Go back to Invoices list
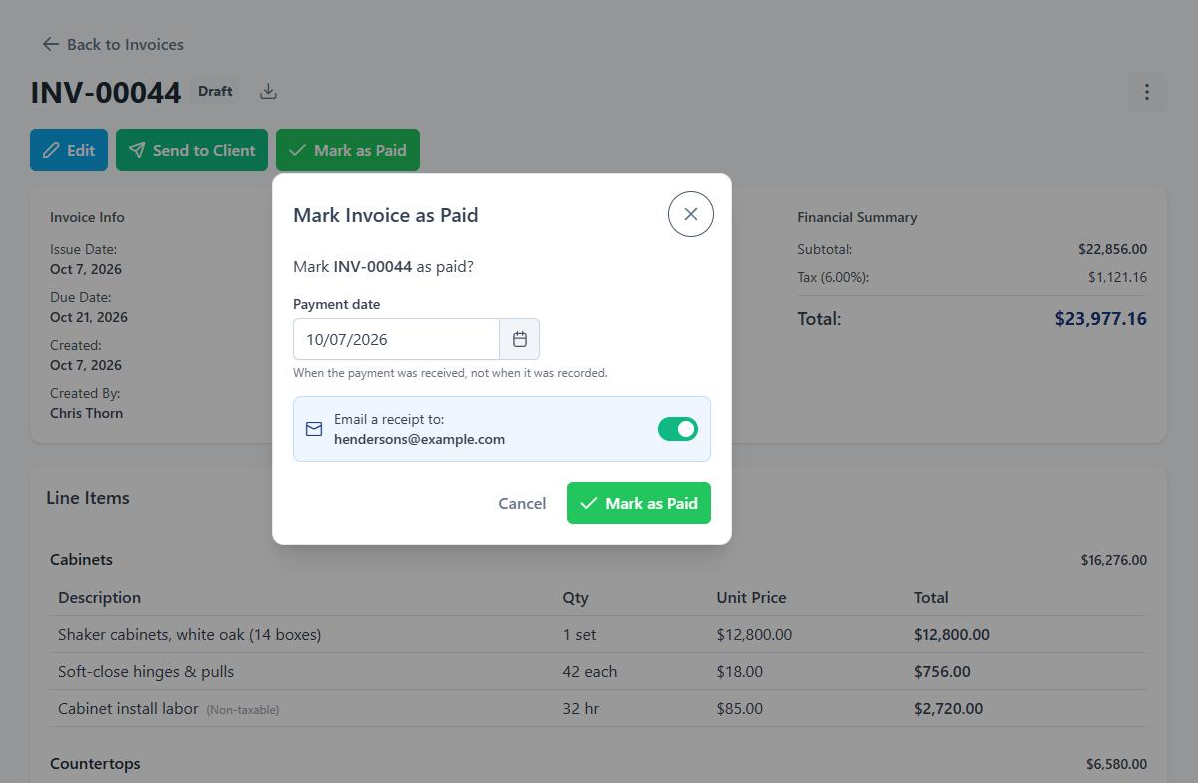Screen dimensions: 1198x783 [x=113, y=44]
